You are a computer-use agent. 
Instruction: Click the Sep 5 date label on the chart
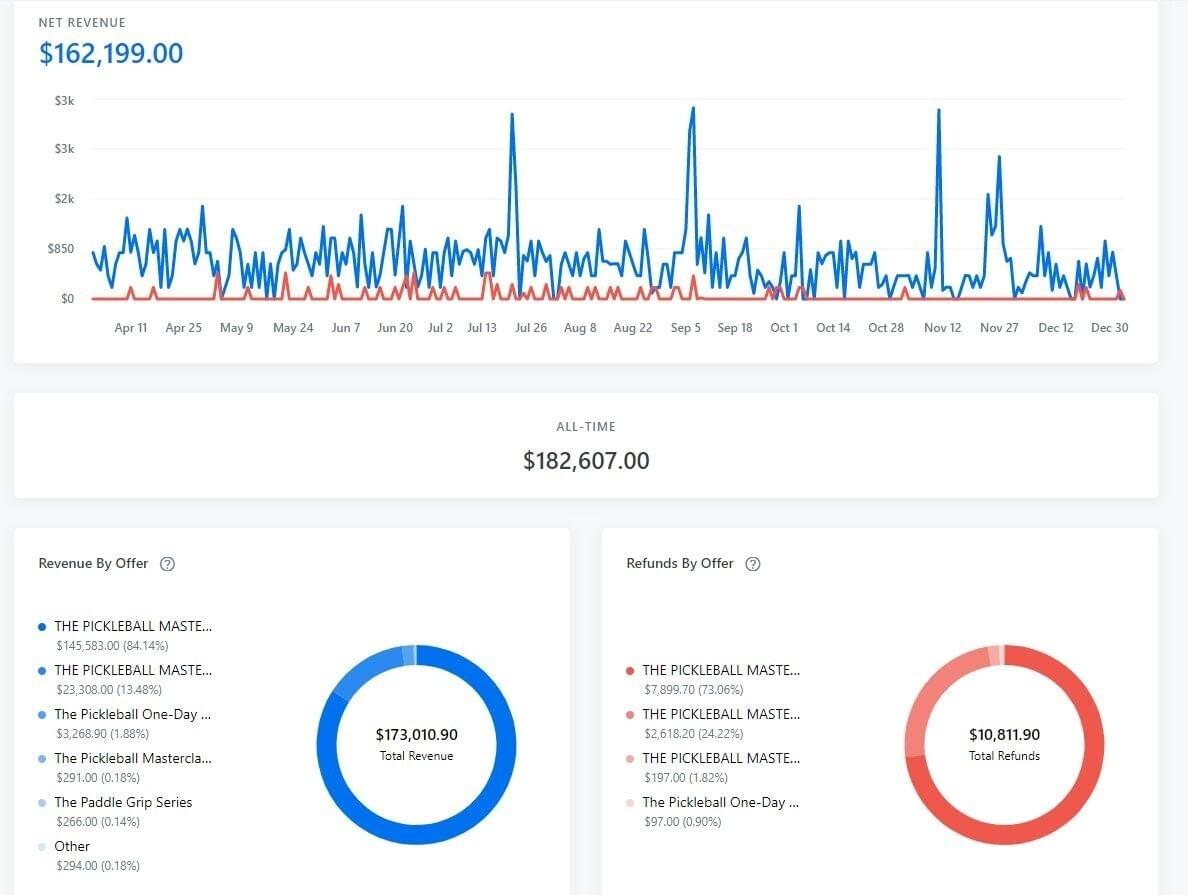[x=685, y=328]
